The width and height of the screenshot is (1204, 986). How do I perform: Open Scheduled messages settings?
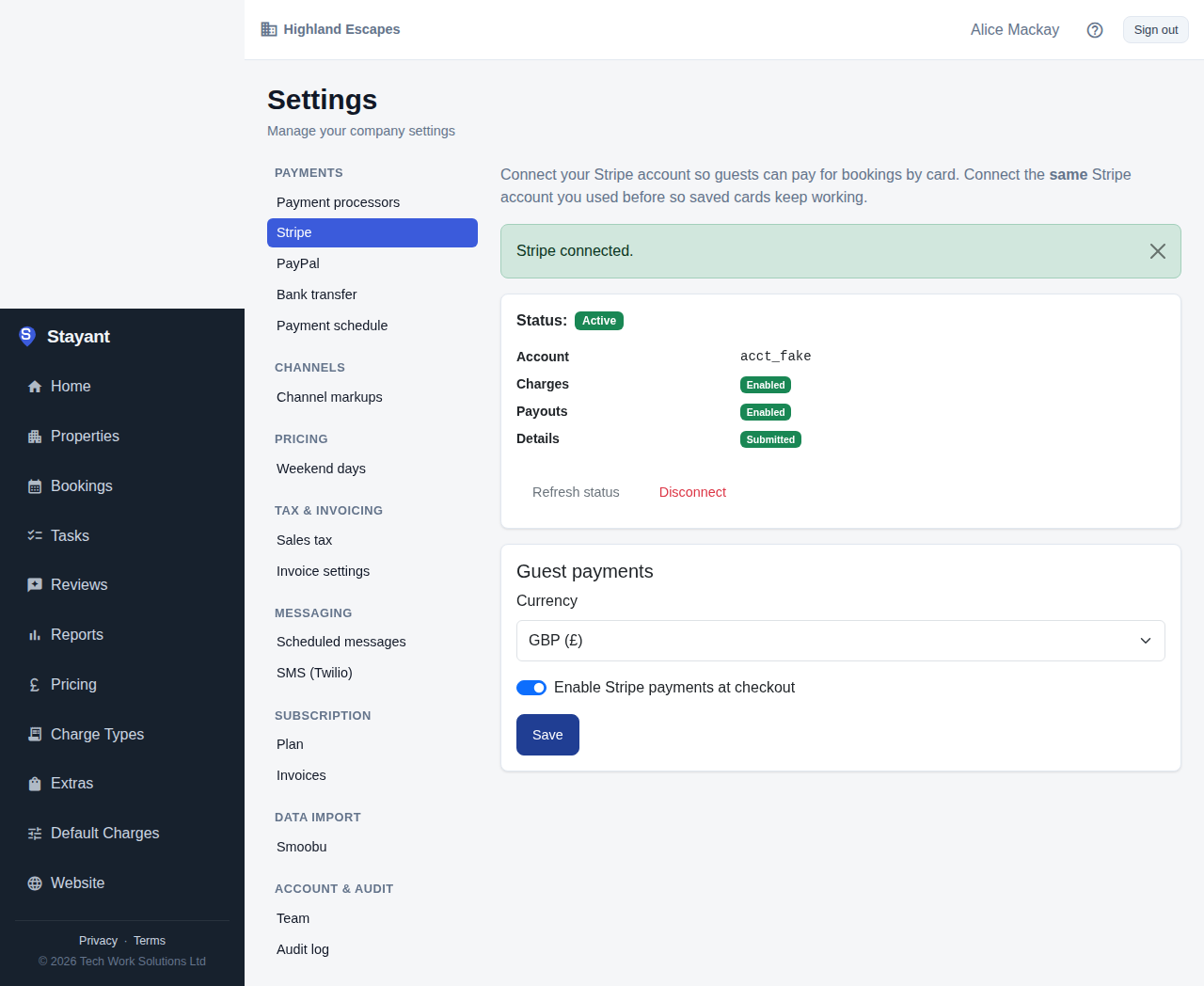pyautogui.click(x=372, y=642)
